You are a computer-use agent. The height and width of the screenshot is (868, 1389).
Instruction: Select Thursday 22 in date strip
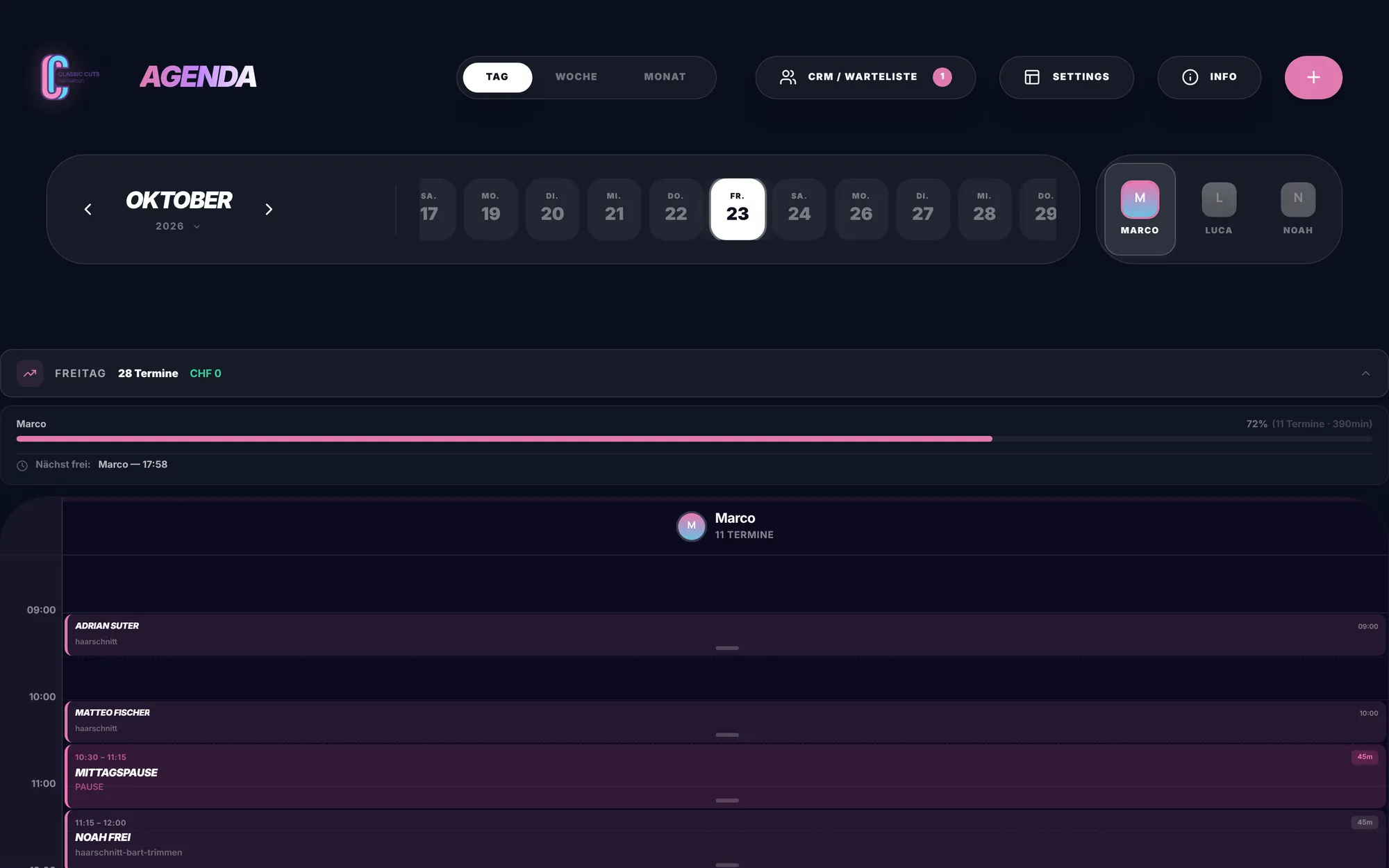click(x=676, y=209)
